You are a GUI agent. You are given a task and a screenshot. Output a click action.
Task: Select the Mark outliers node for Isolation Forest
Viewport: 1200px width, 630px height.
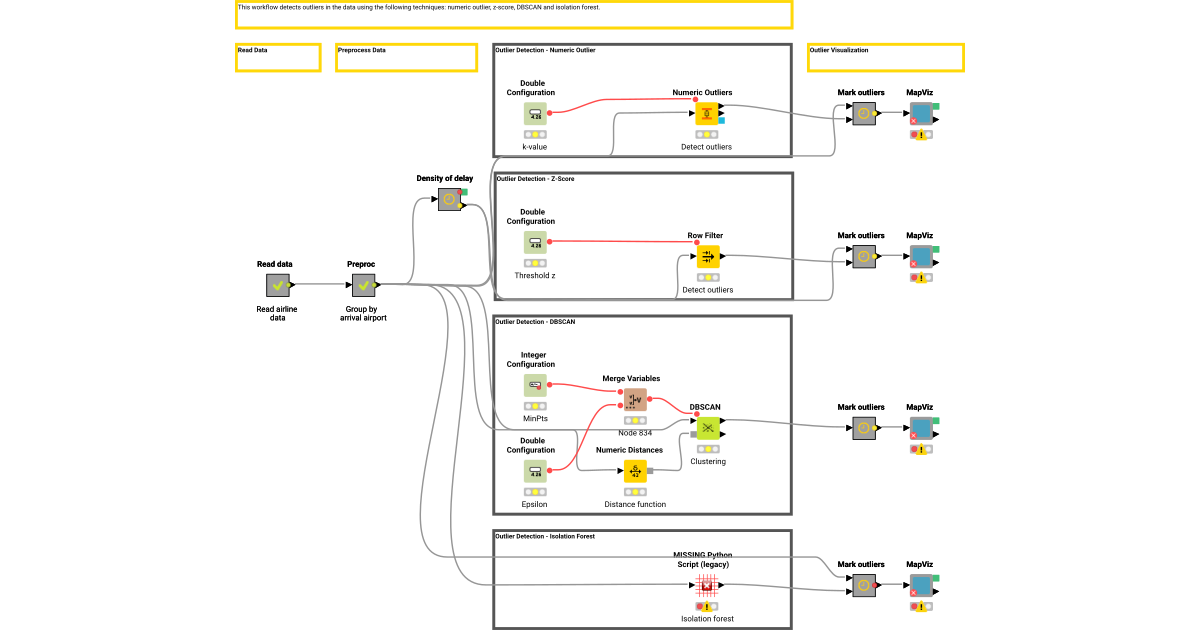(x=862, y=586)
